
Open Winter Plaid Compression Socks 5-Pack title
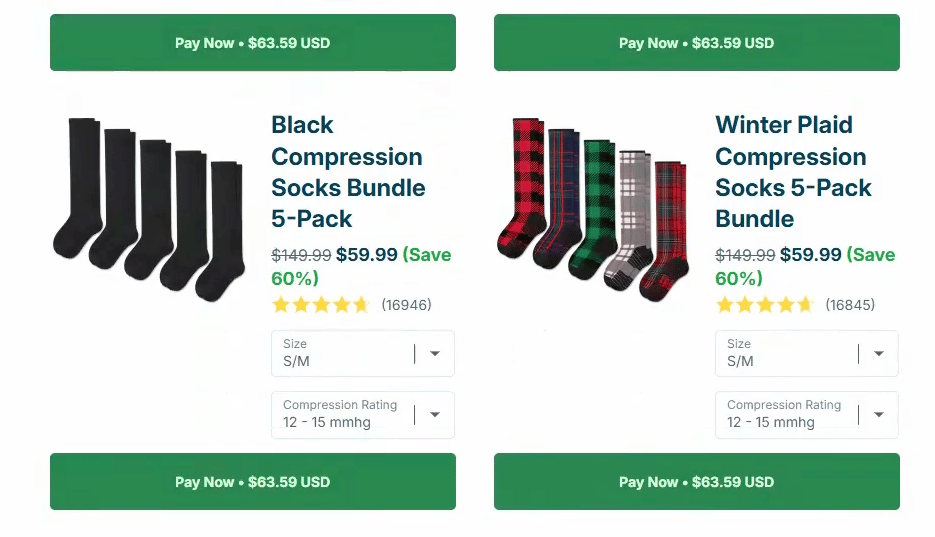[793, 171]
